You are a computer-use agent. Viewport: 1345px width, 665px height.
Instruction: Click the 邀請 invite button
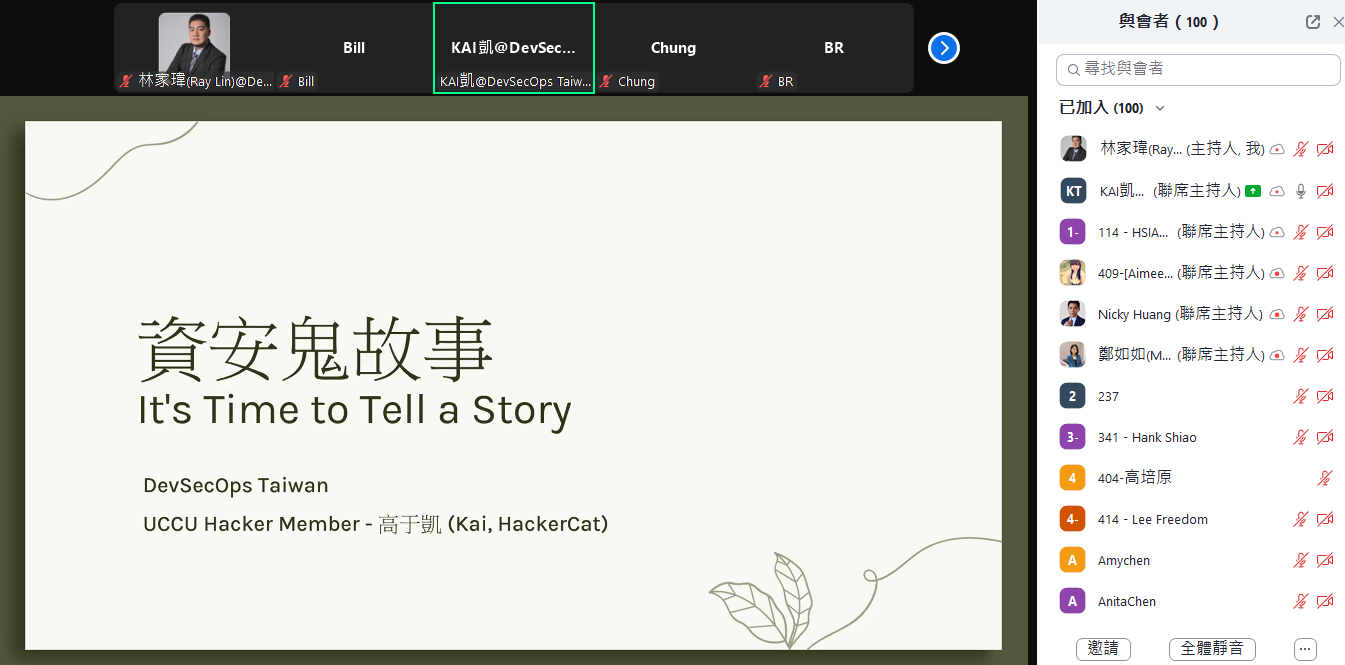coord(1103,649)
